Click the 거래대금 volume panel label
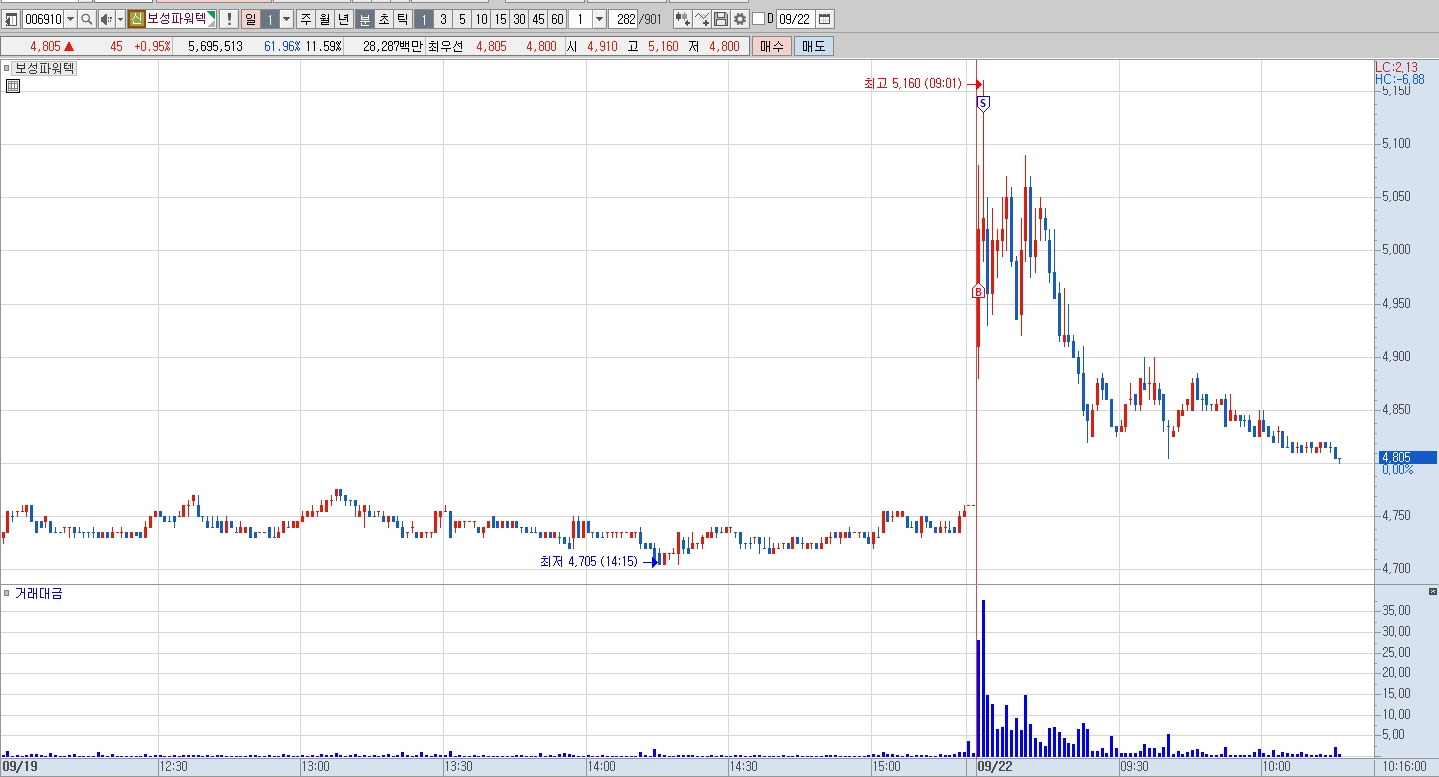1439x777 pixels. 38,593
